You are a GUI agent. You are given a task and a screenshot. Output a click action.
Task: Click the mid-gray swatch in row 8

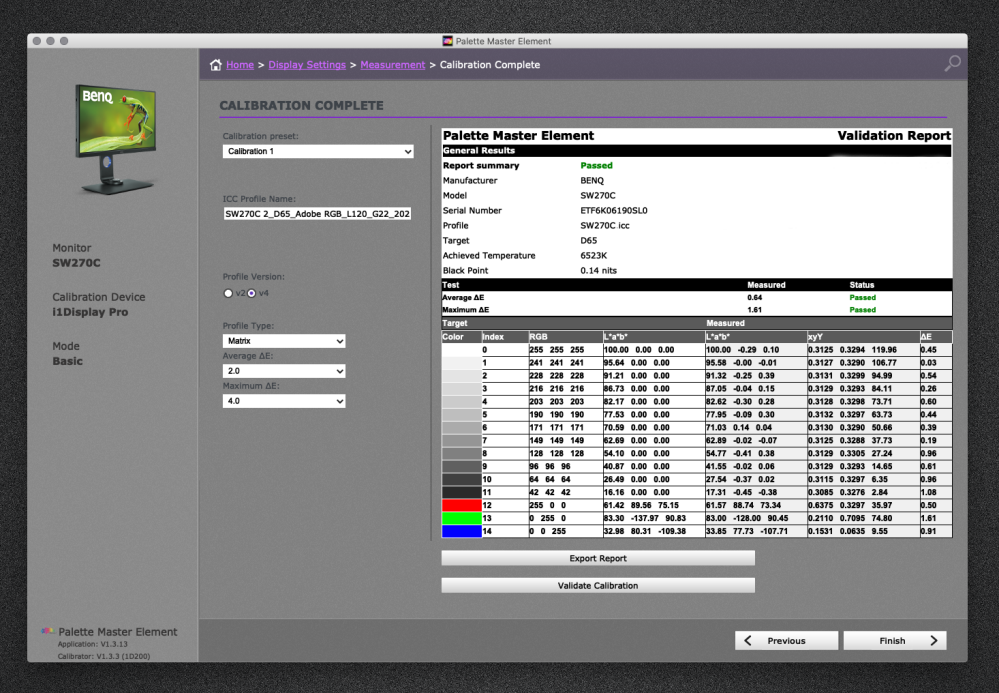(x=461, y=454)
